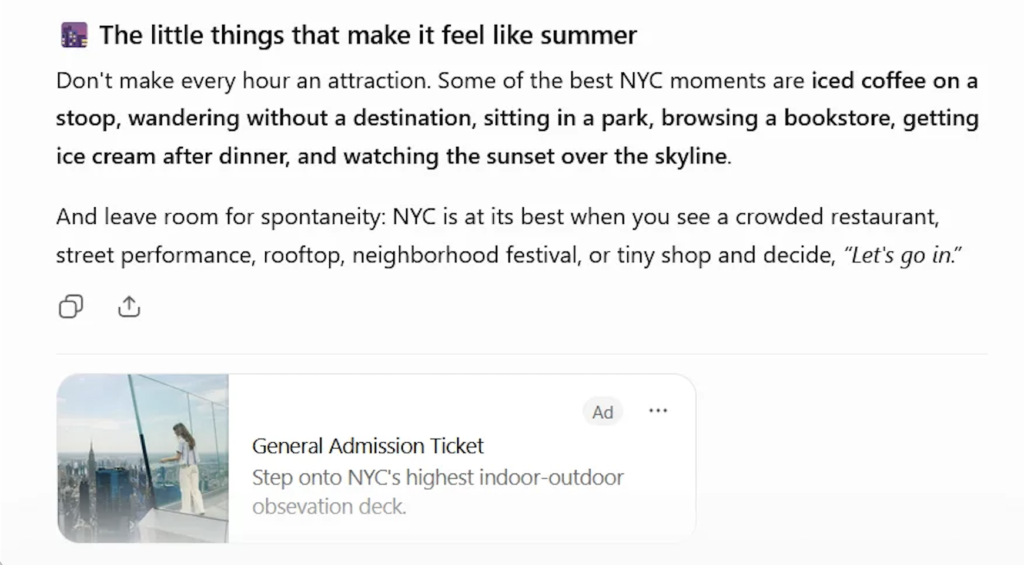Click the italic quote 'Let's go in.'
The image size is (1024, 565).
903,255
